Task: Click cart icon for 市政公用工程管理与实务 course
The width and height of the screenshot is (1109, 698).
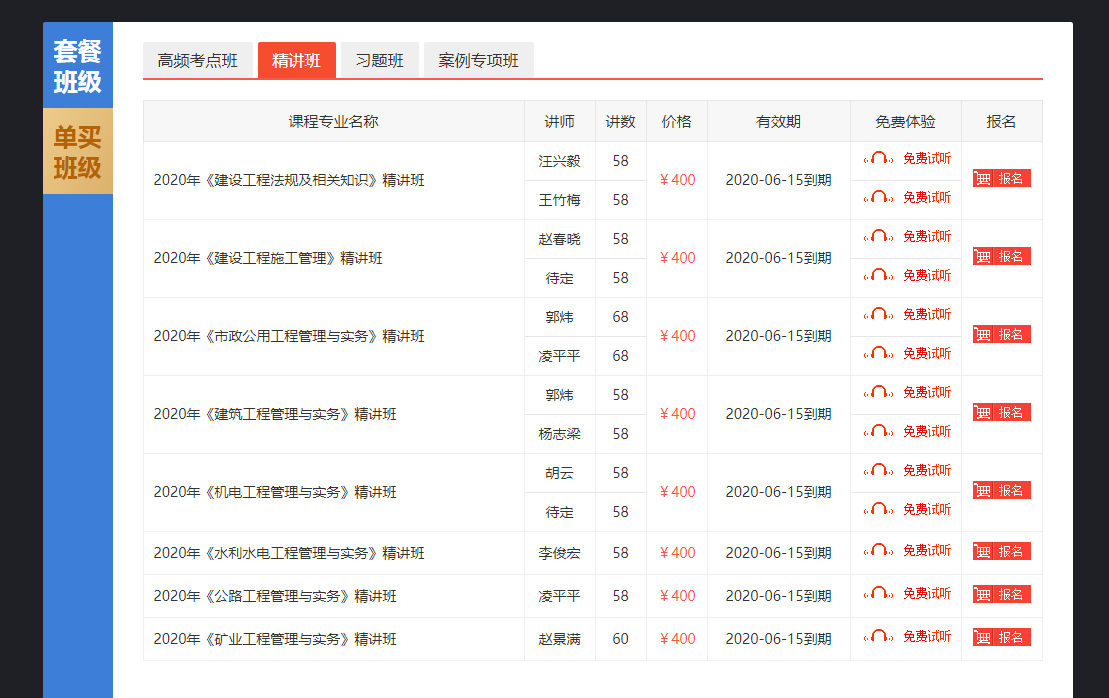Action: point(982,334)
